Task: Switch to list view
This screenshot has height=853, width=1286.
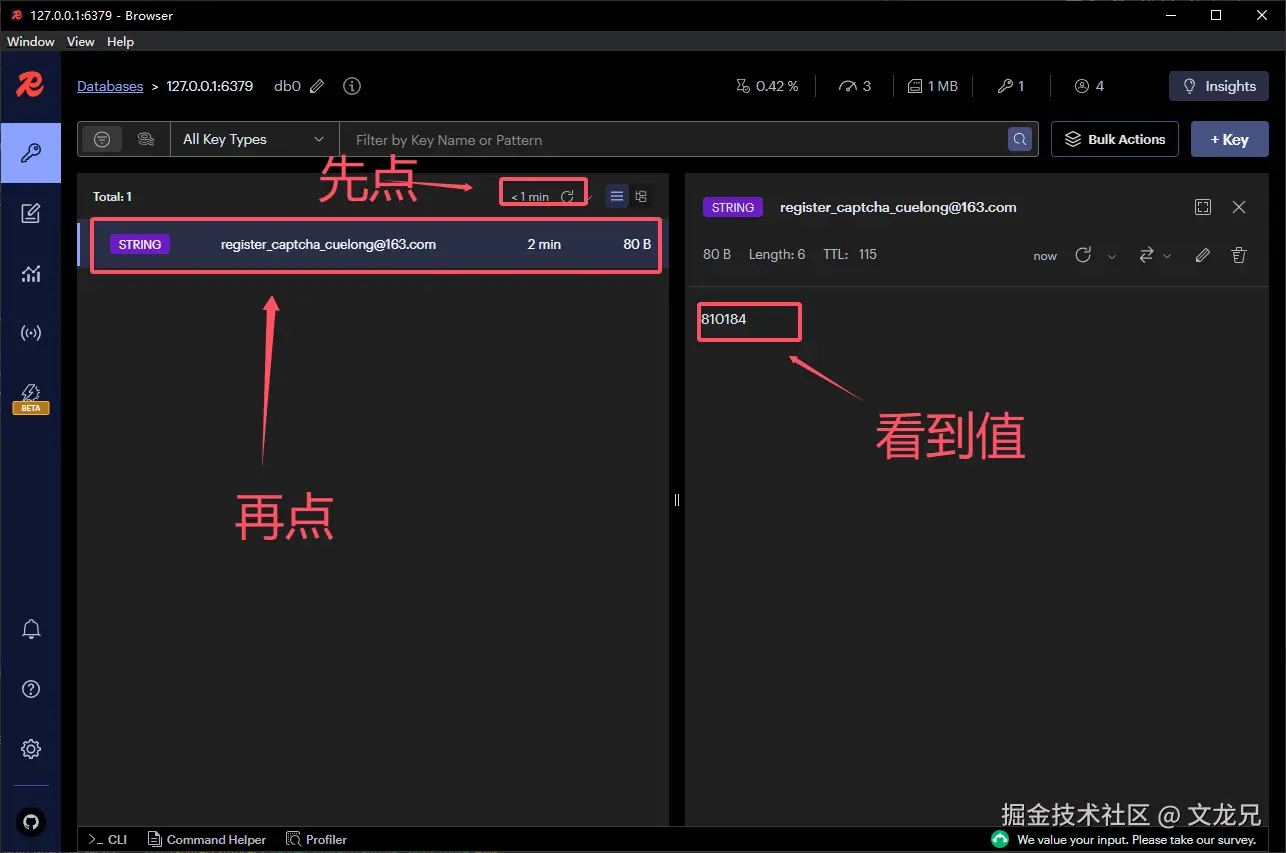Action: coord(617,197)
